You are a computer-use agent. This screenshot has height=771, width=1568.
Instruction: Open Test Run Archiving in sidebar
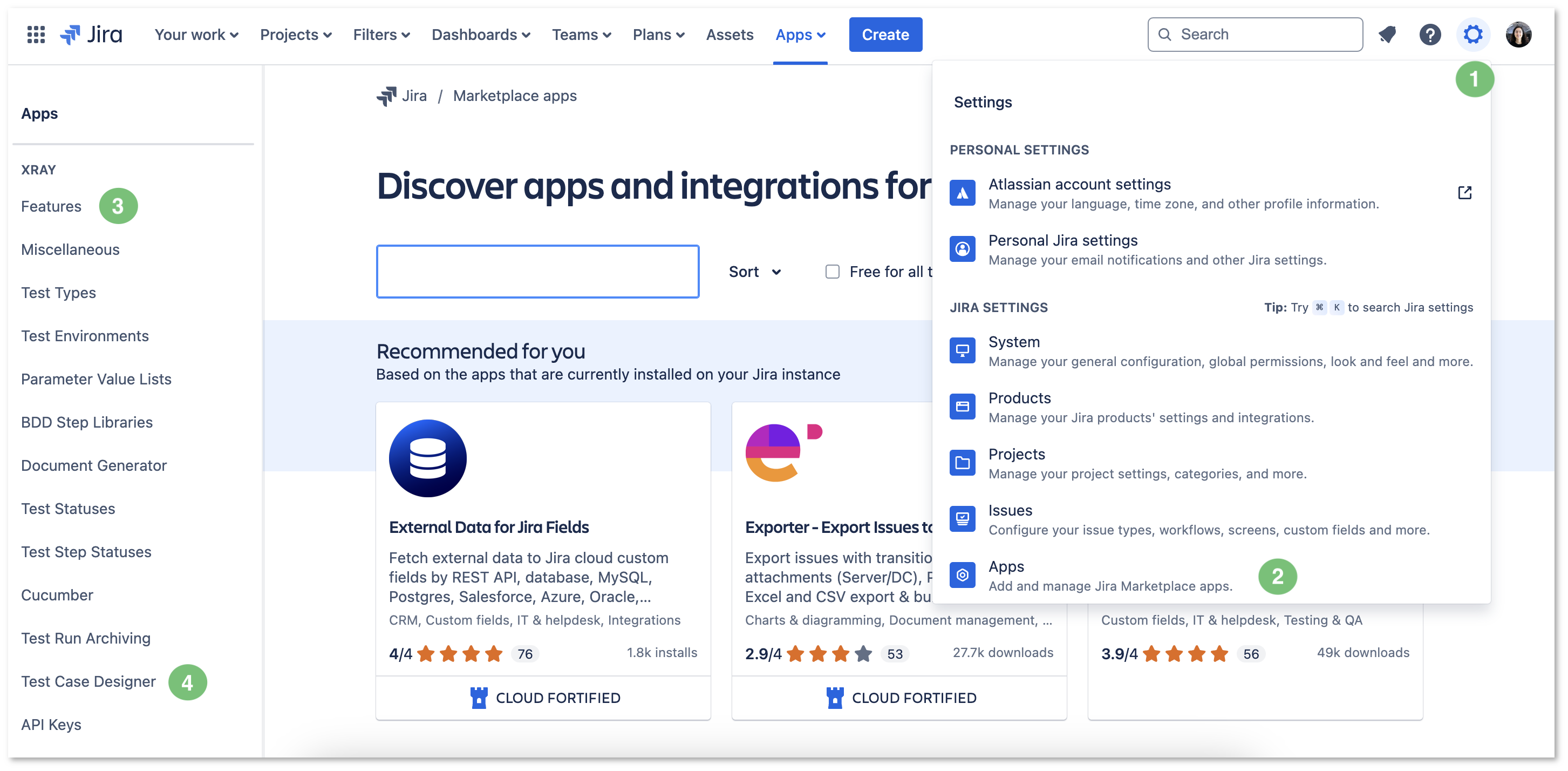[86, 639]
